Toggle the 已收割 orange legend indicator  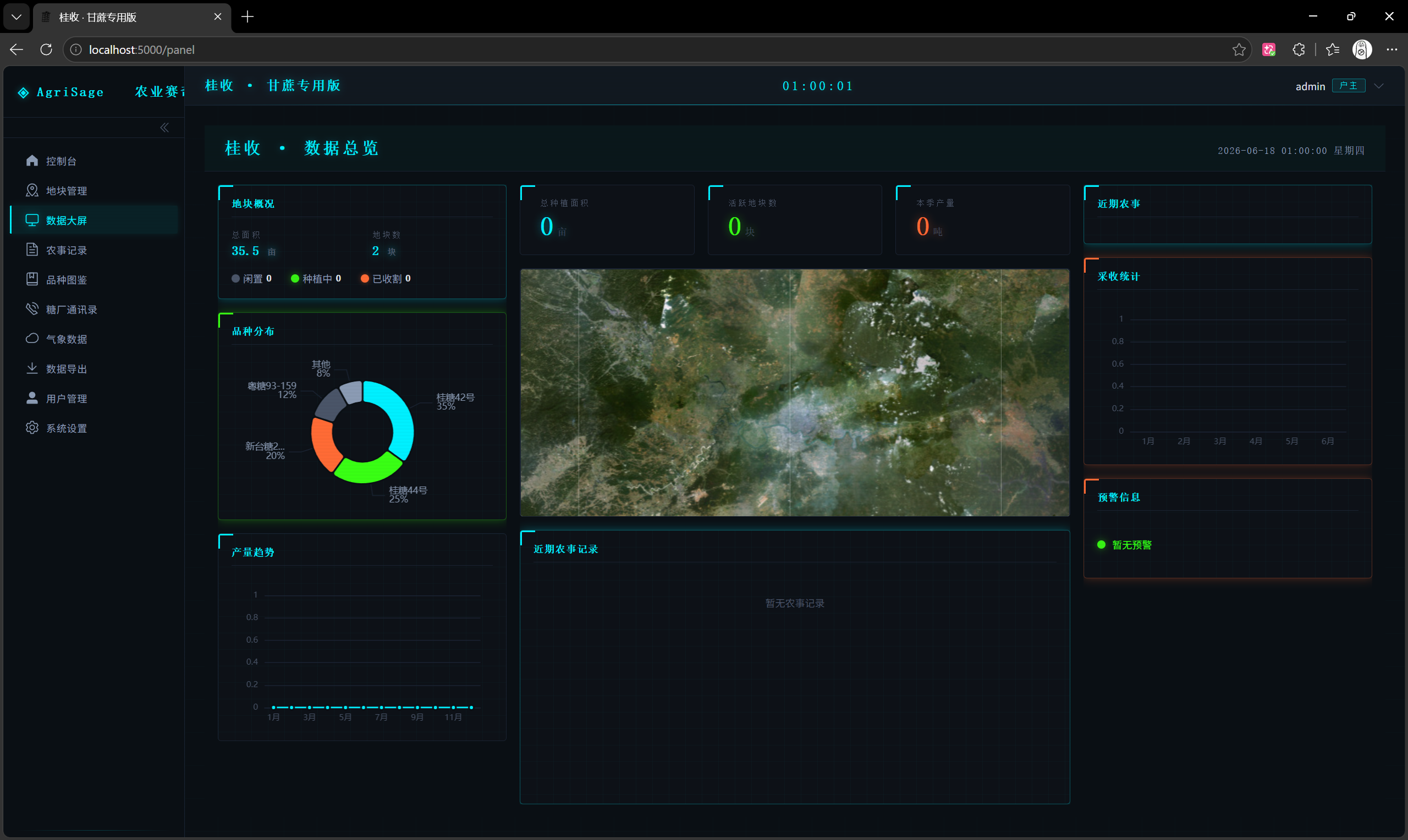coord(365,279)
